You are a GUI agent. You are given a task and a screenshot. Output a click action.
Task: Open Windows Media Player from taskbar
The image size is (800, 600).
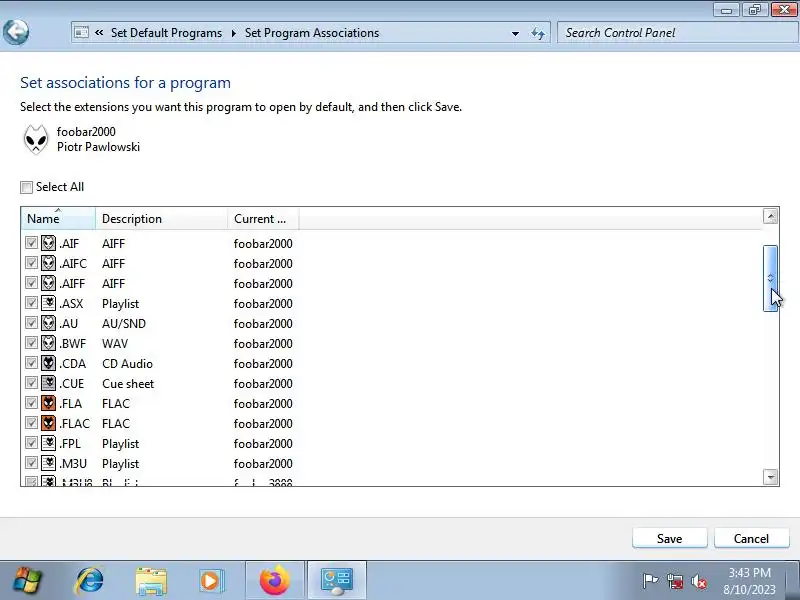tap(211, 581)
